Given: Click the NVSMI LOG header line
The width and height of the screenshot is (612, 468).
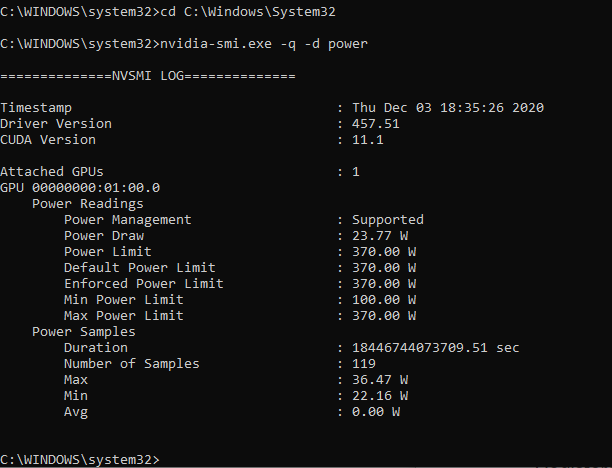Looking at the screenshot, I should [x=148, y=76].
